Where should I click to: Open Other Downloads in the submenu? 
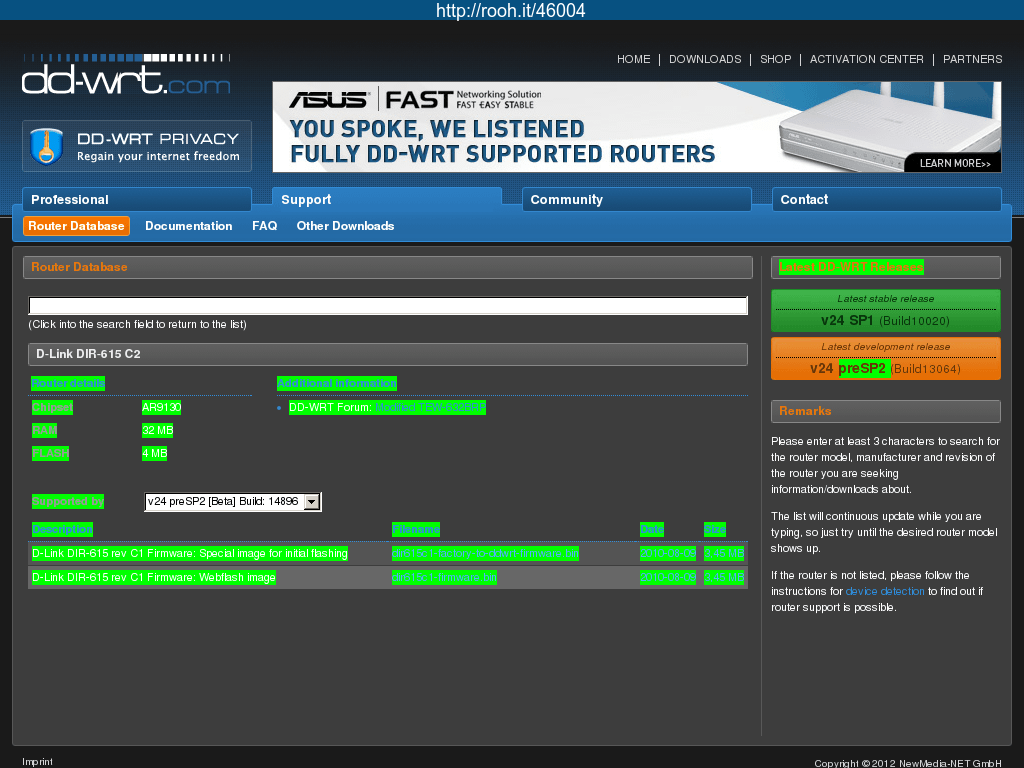click(x=345, y=226)
